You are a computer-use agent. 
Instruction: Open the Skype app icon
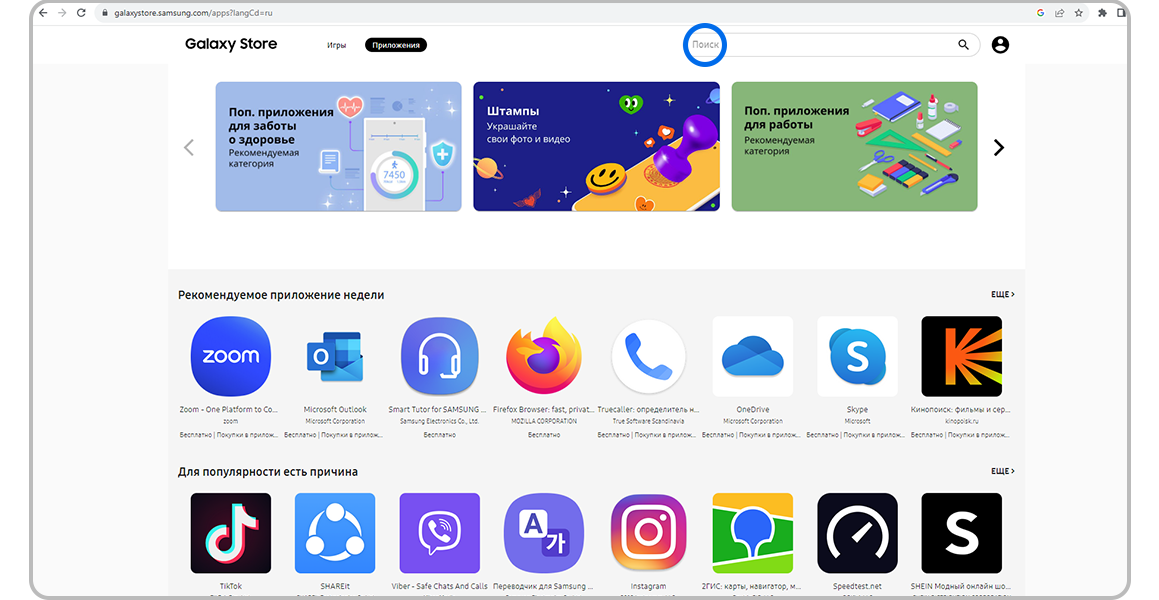pos(857,356)
